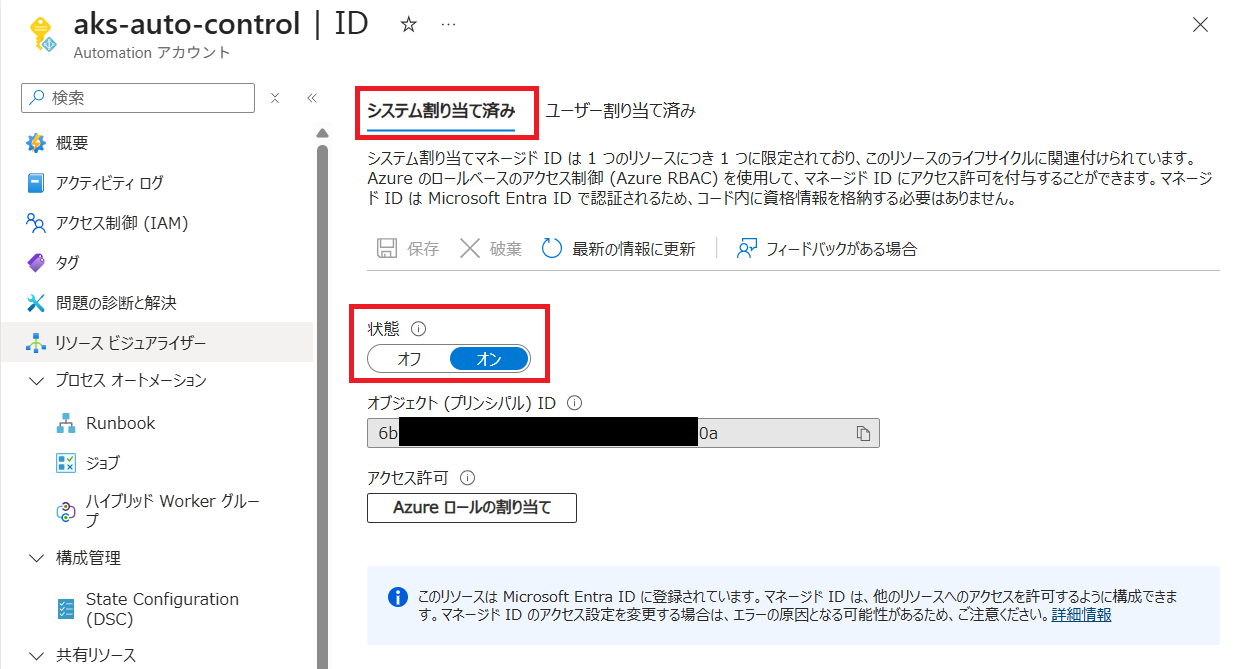The image size is (1244, 669).
Task: Click the 概要 gear icon
Action: pyautogui.click(x=36, y=143)
